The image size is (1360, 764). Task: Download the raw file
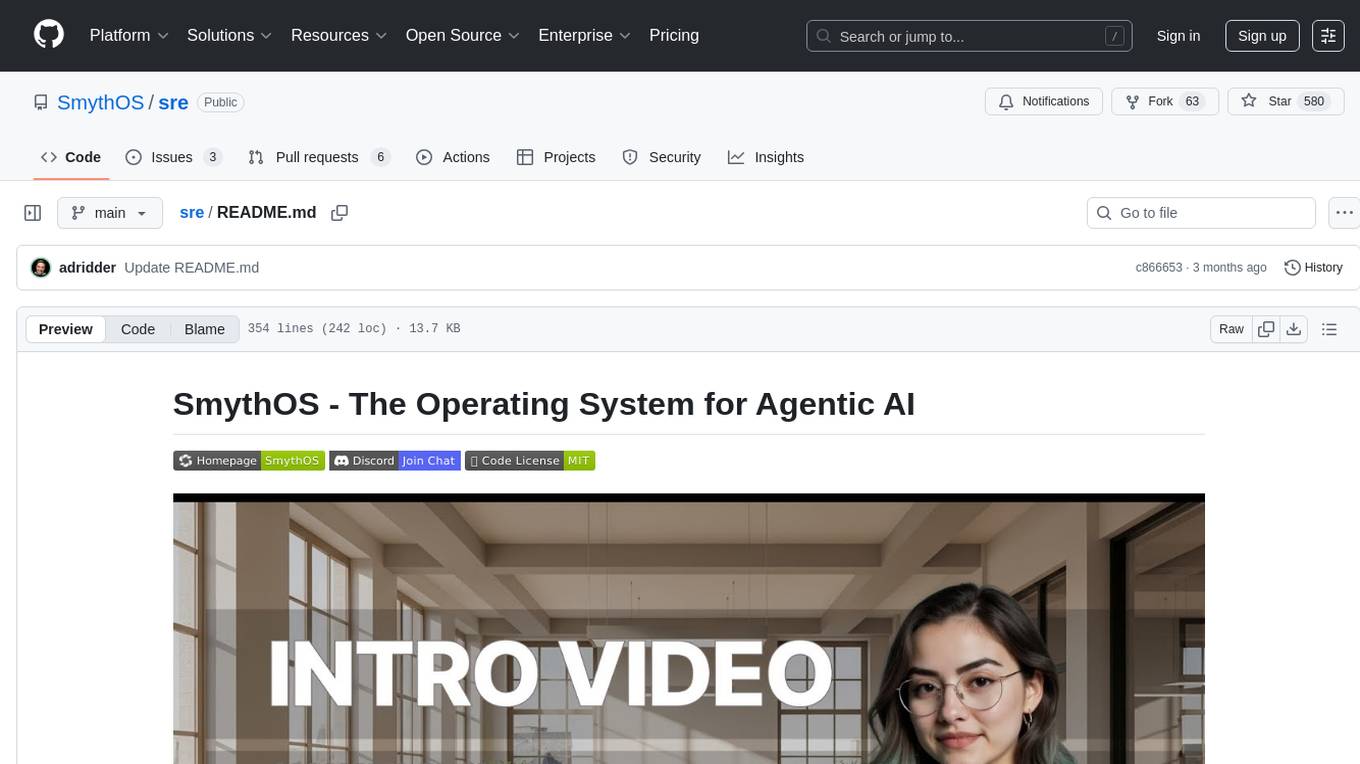(1294, 329)
